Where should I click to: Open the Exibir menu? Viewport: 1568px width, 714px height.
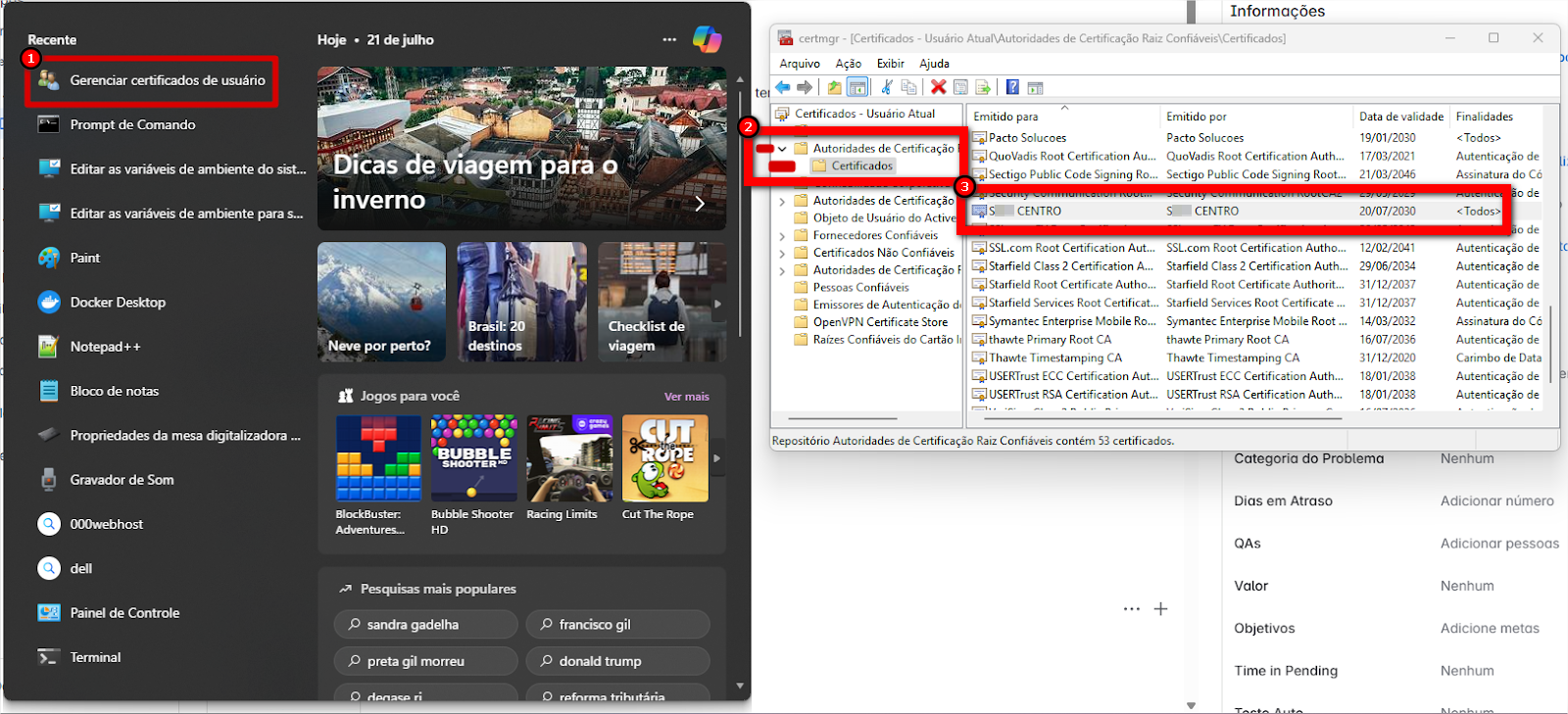pos(890,64)
